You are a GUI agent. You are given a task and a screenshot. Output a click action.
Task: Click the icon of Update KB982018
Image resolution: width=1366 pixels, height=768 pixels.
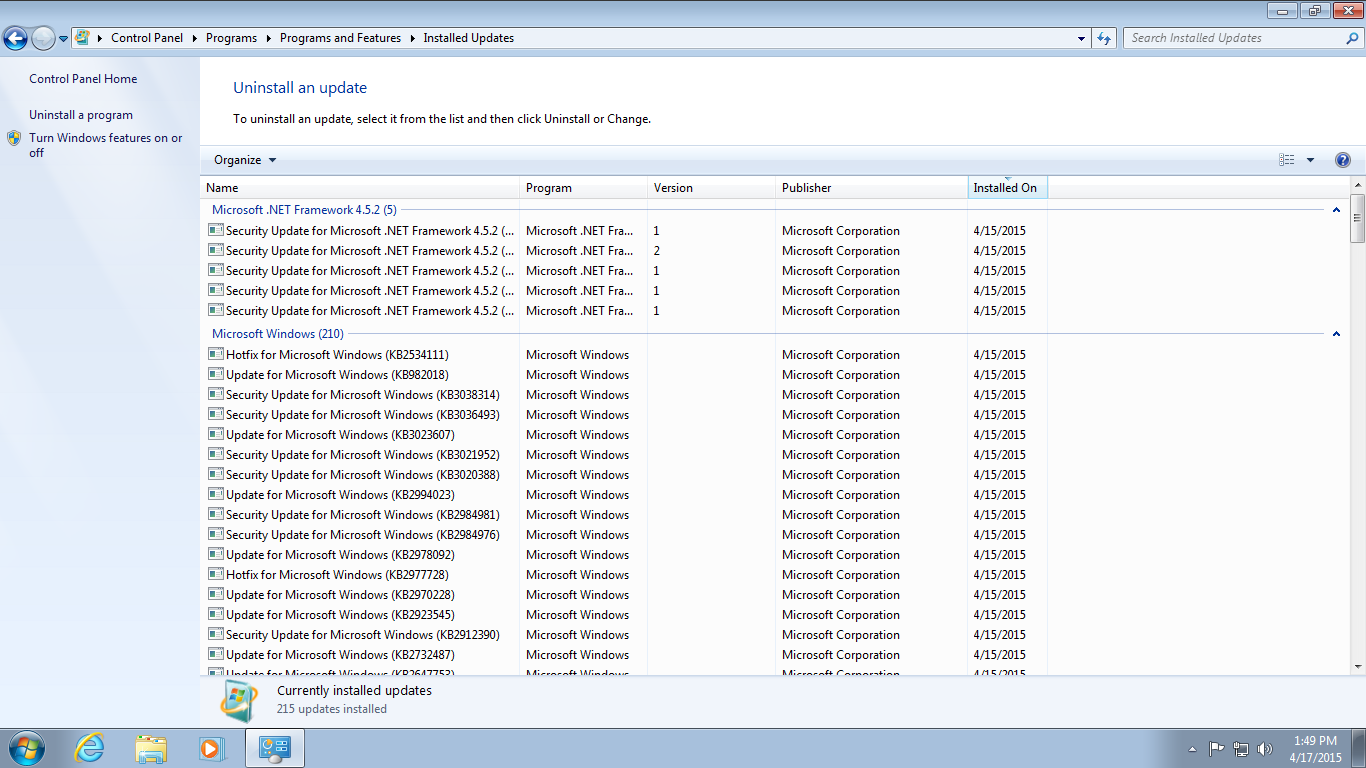point(216,374)
